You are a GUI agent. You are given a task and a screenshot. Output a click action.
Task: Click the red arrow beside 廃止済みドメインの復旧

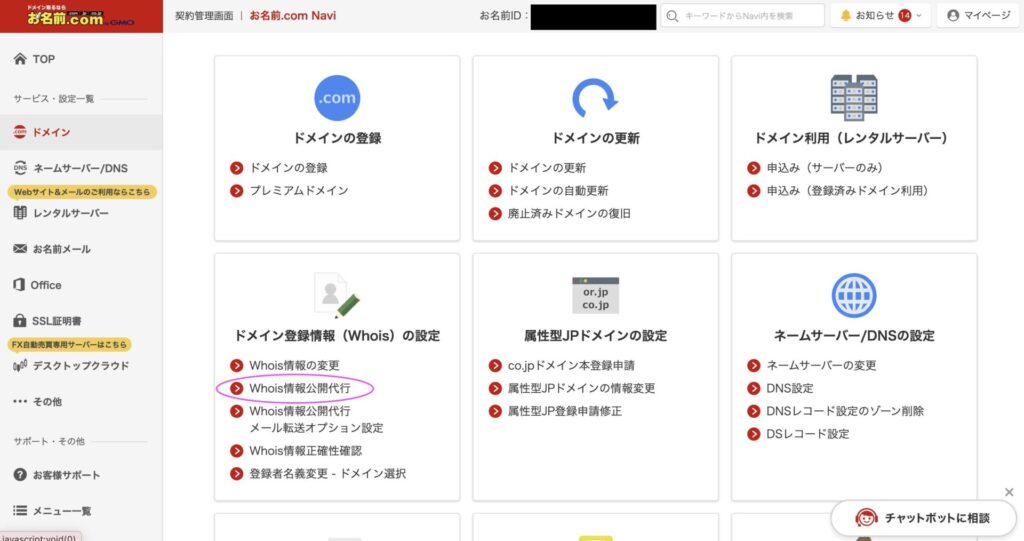point(495,214)
